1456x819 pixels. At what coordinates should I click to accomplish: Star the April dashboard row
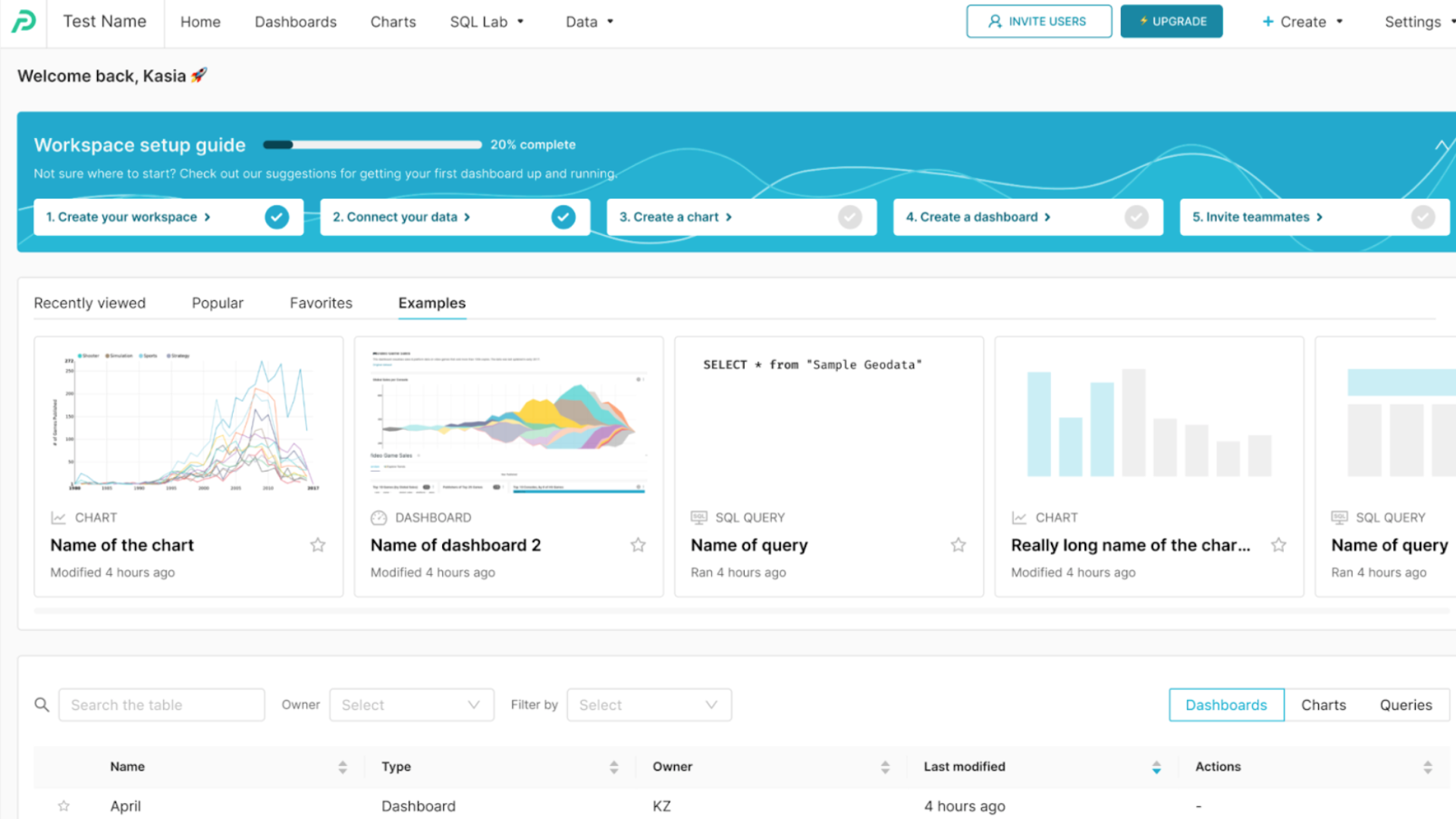point(64,805)
